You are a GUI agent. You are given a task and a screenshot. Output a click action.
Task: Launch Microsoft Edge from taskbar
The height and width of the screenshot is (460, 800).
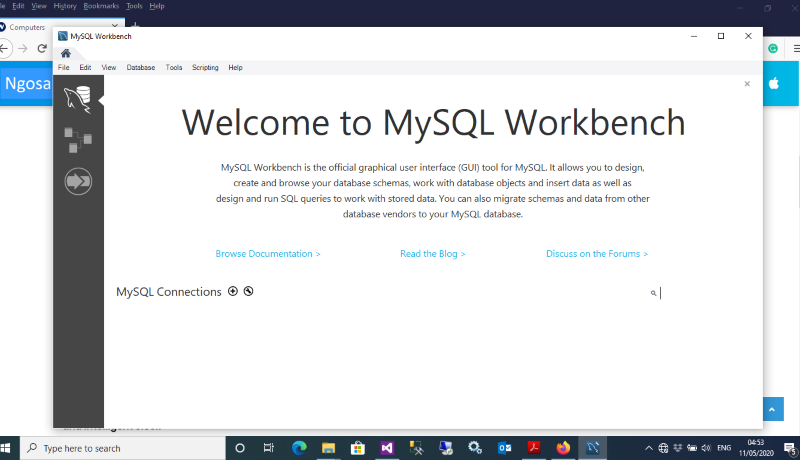pyautogui.click(x=299, y=448)
